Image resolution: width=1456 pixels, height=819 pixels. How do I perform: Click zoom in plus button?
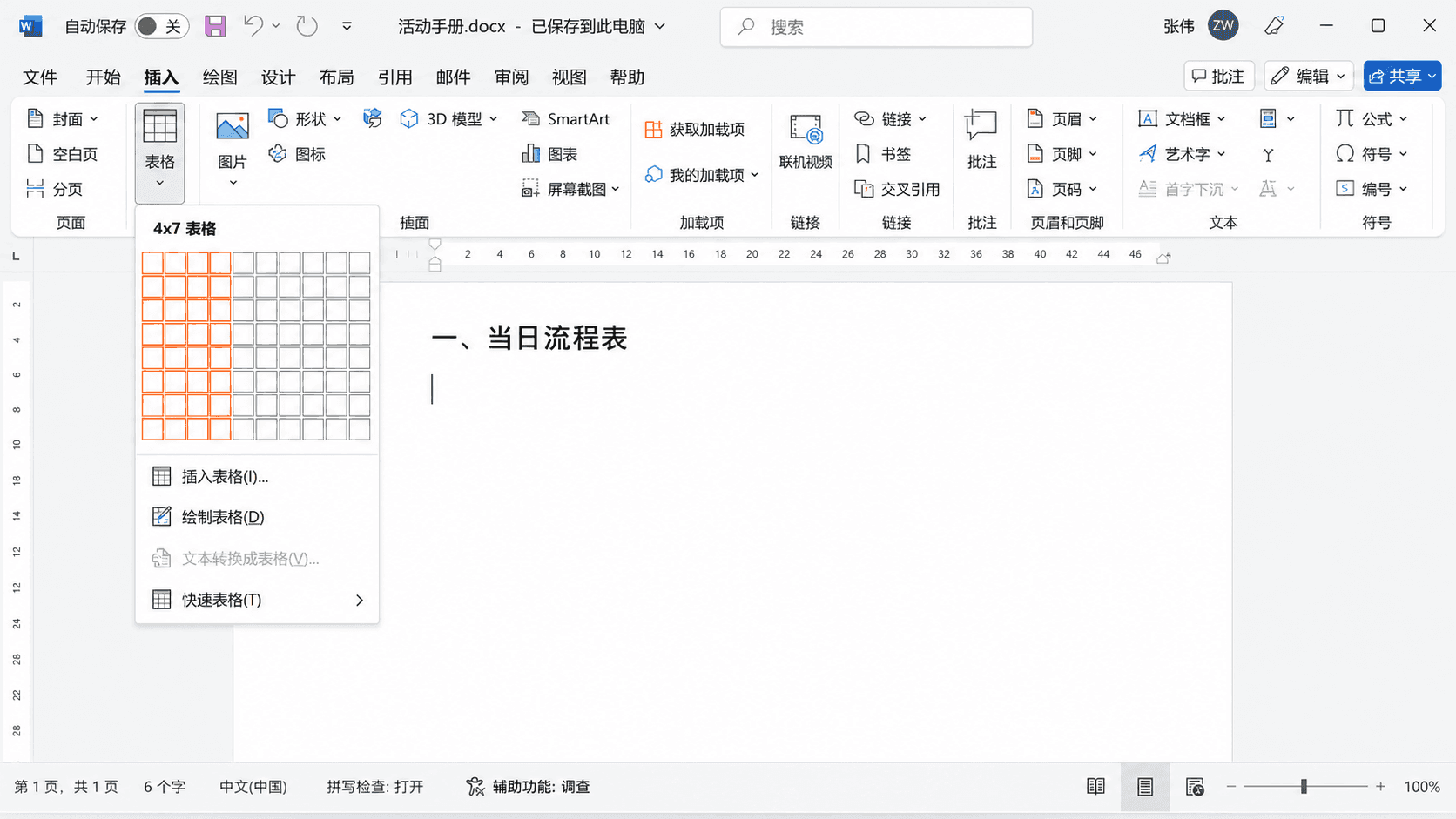tap(1380, 787)
